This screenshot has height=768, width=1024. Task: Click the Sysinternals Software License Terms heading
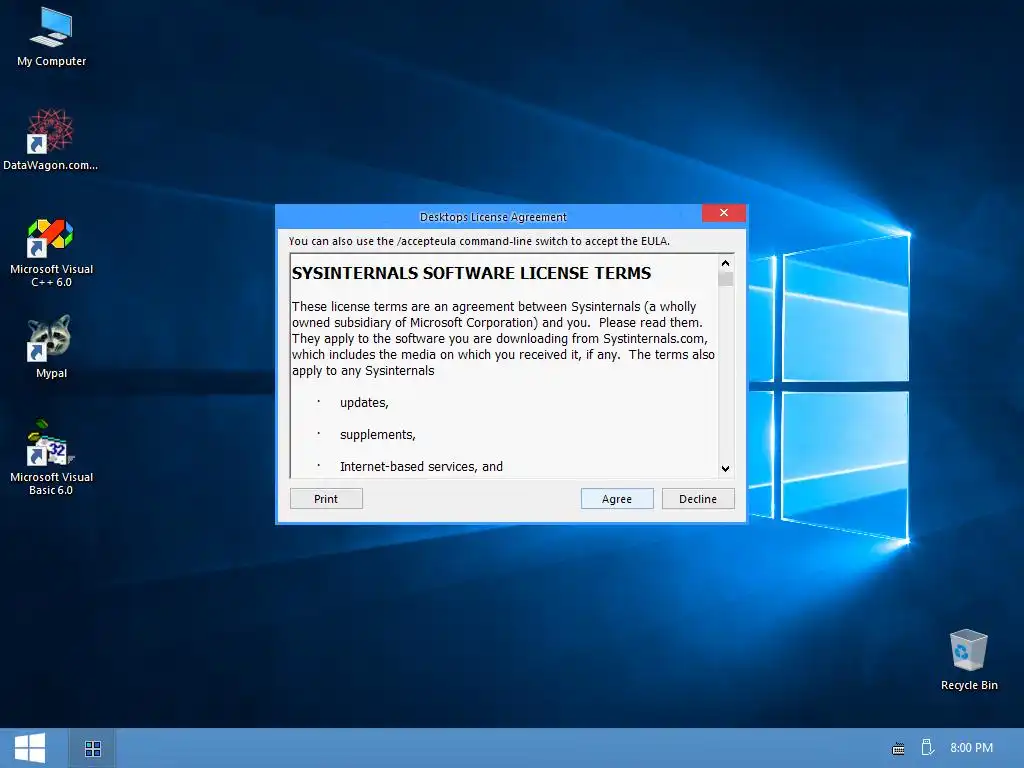pyautogui.click(x=472, y=273)
